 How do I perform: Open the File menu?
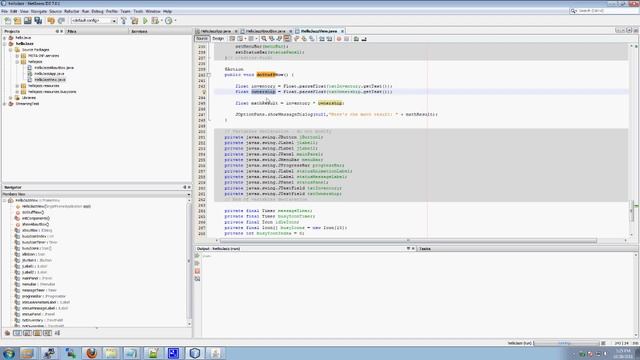click(4, 11)
